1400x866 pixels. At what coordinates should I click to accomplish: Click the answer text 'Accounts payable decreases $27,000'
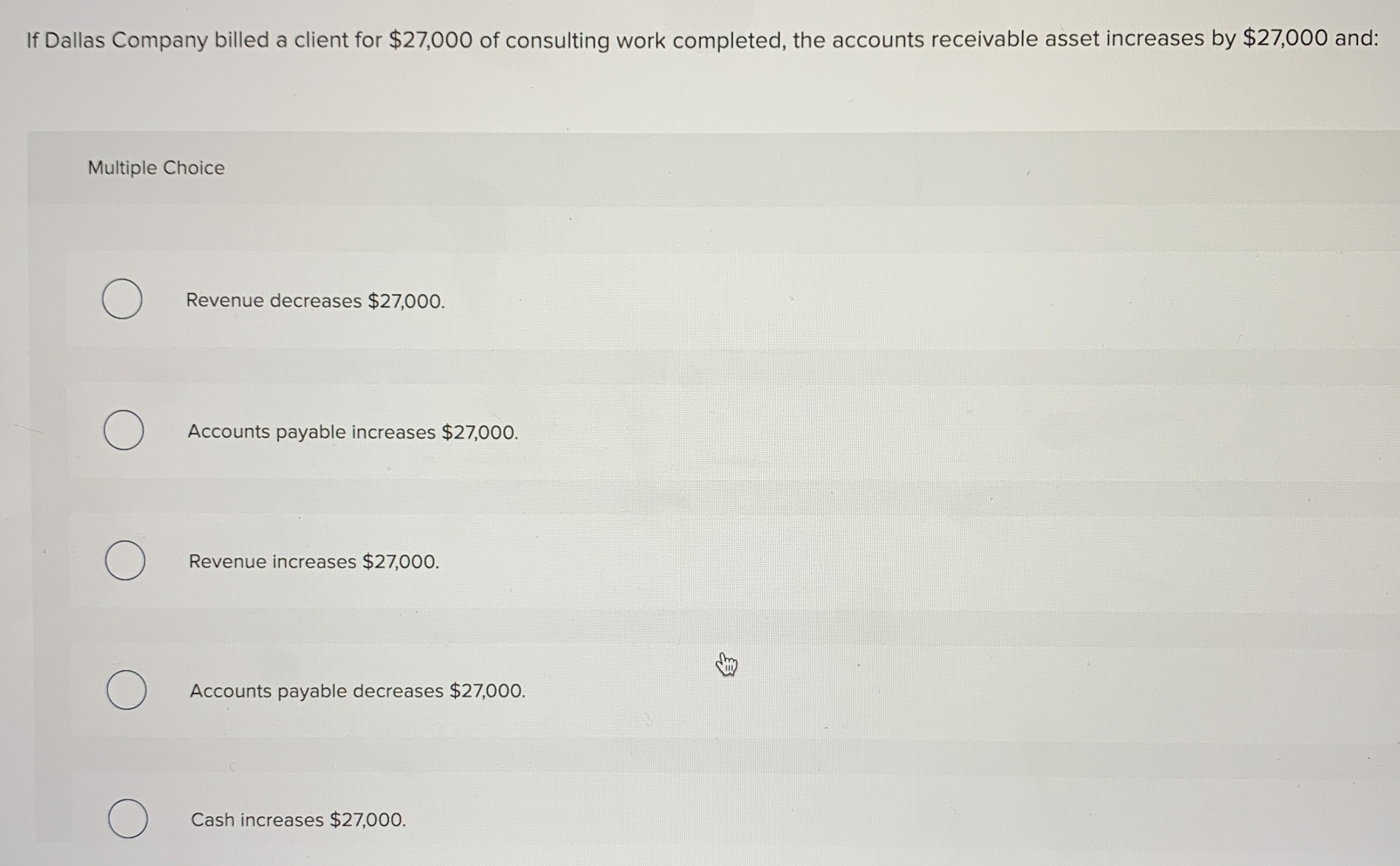tap(357, 691)
